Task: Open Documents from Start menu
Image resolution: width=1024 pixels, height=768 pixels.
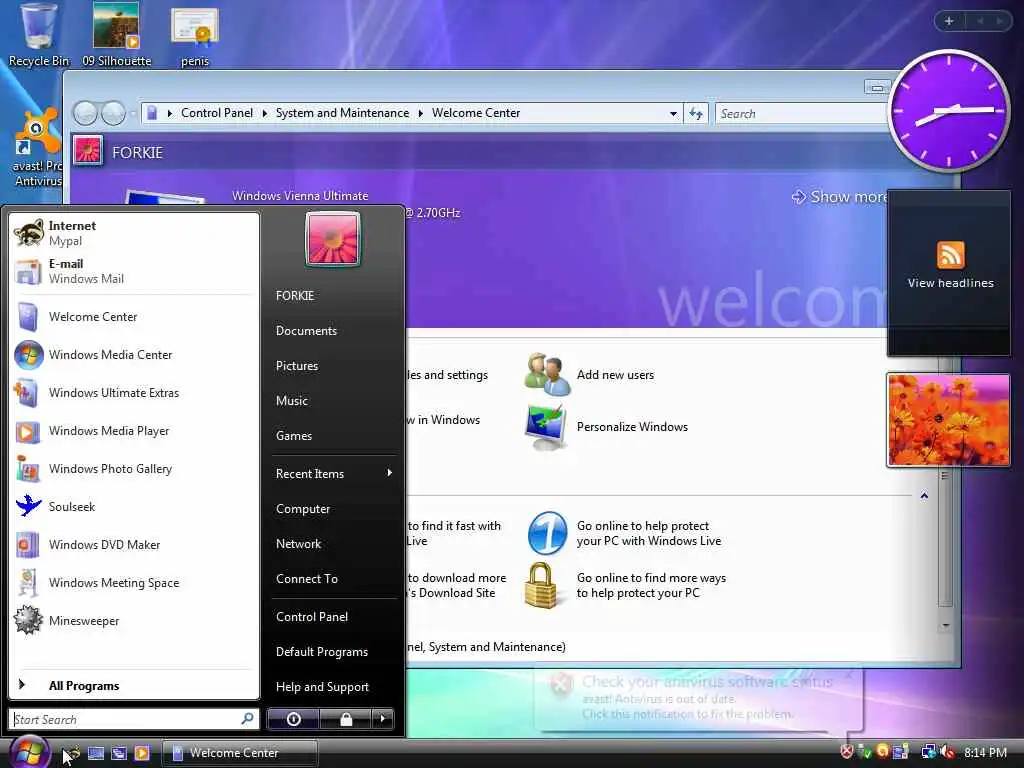Action: coord(334,331)
